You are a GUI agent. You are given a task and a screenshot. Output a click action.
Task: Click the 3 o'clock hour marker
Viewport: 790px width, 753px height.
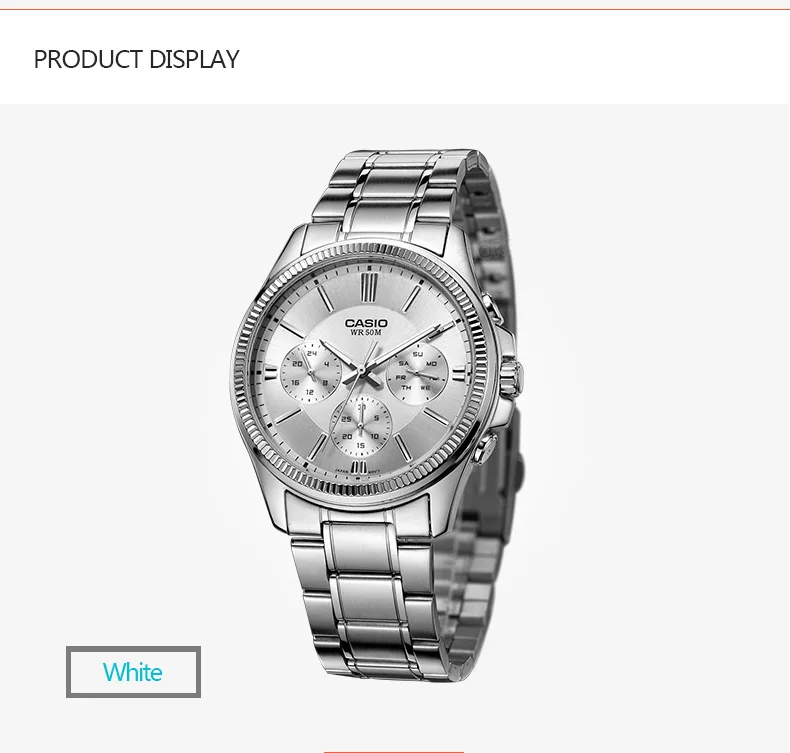coord(461,374)
